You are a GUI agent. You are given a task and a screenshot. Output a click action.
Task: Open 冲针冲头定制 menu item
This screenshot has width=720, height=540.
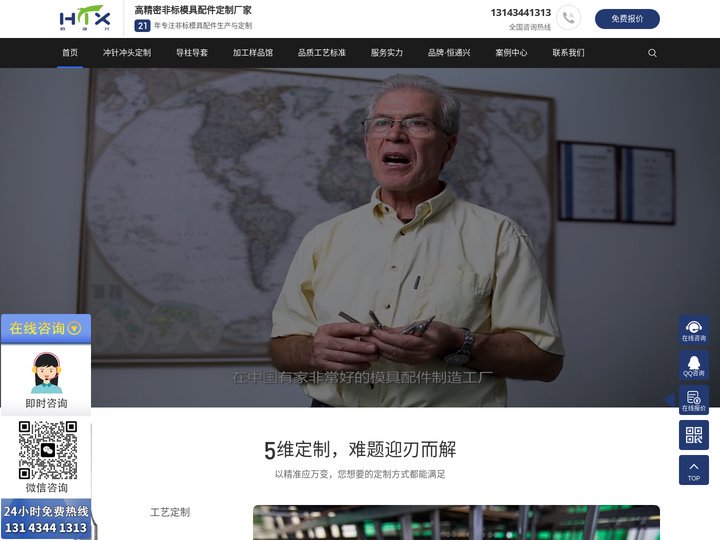[x=127, y=53]
